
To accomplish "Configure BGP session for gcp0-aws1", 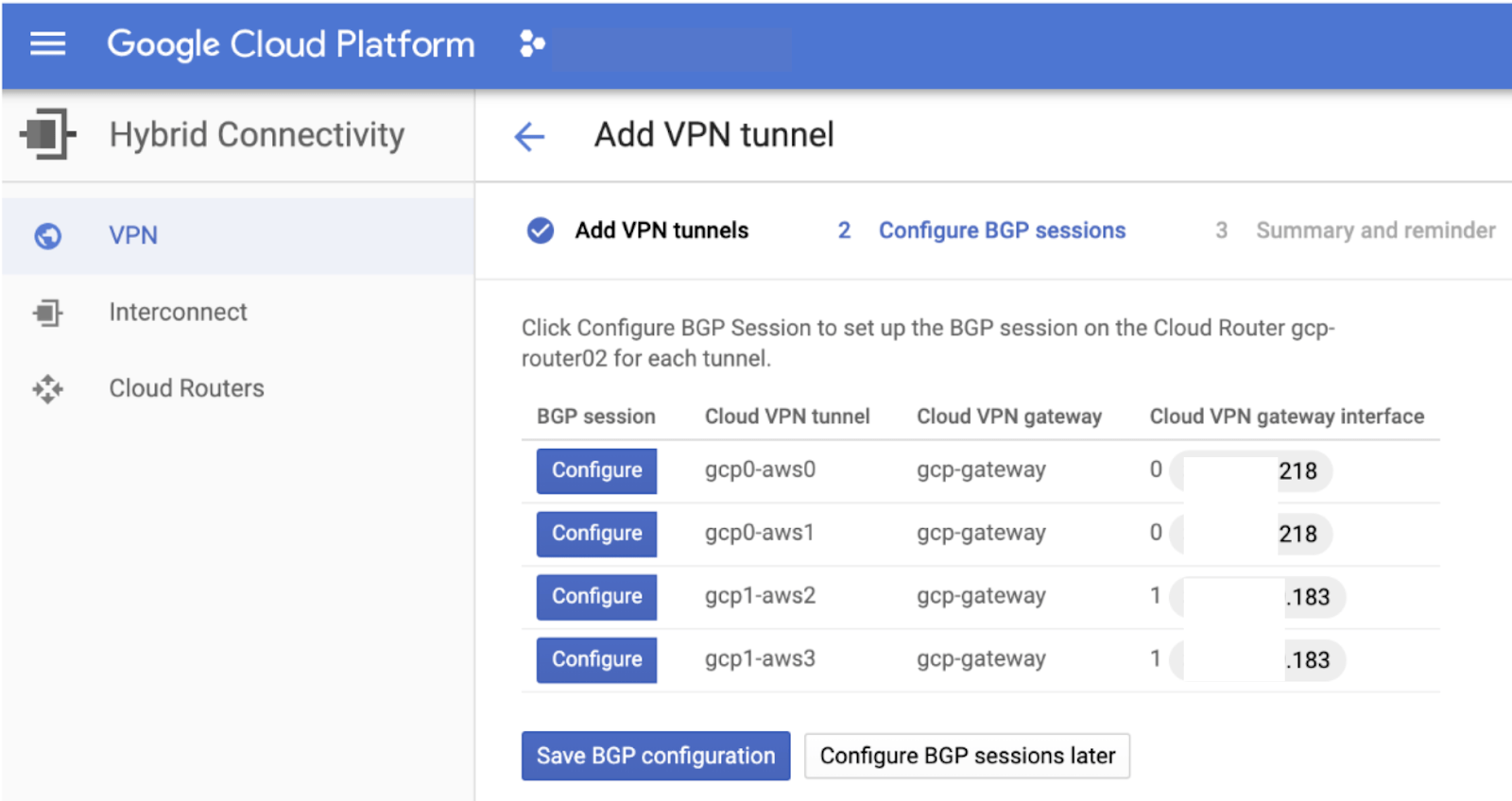I will tap(596, 534).
